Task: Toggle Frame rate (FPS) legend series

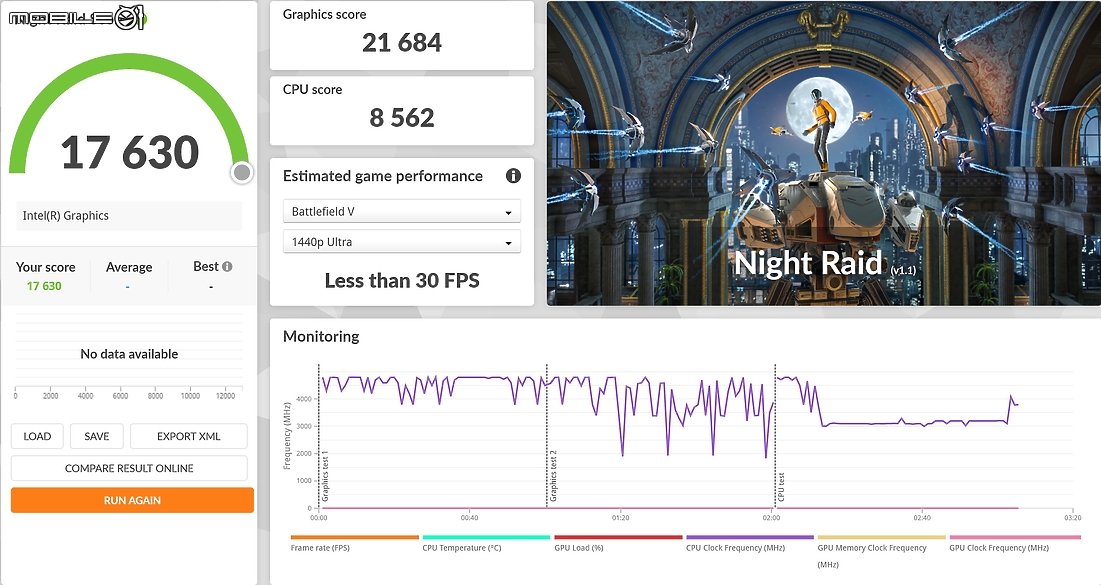Action: pos(354,544)
